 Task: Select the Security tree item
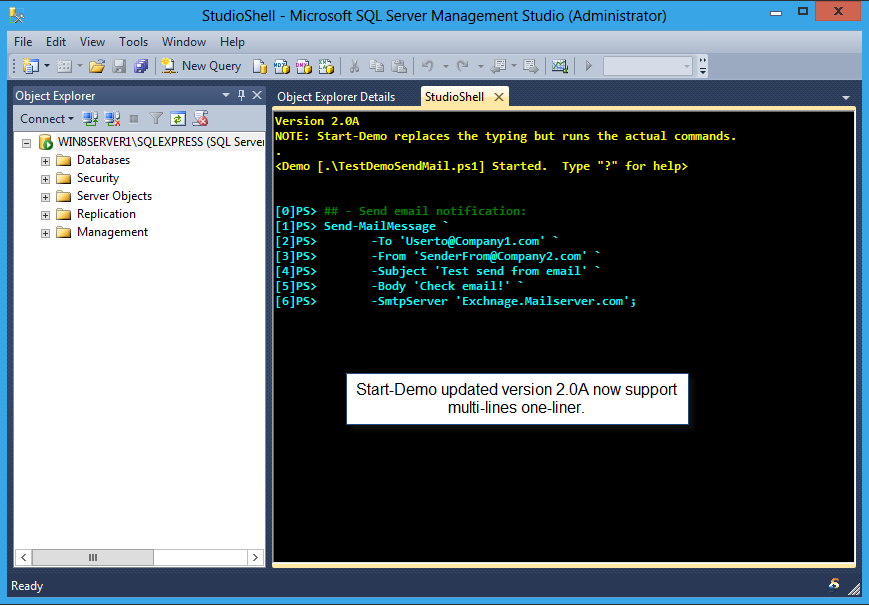click(98, 178)
